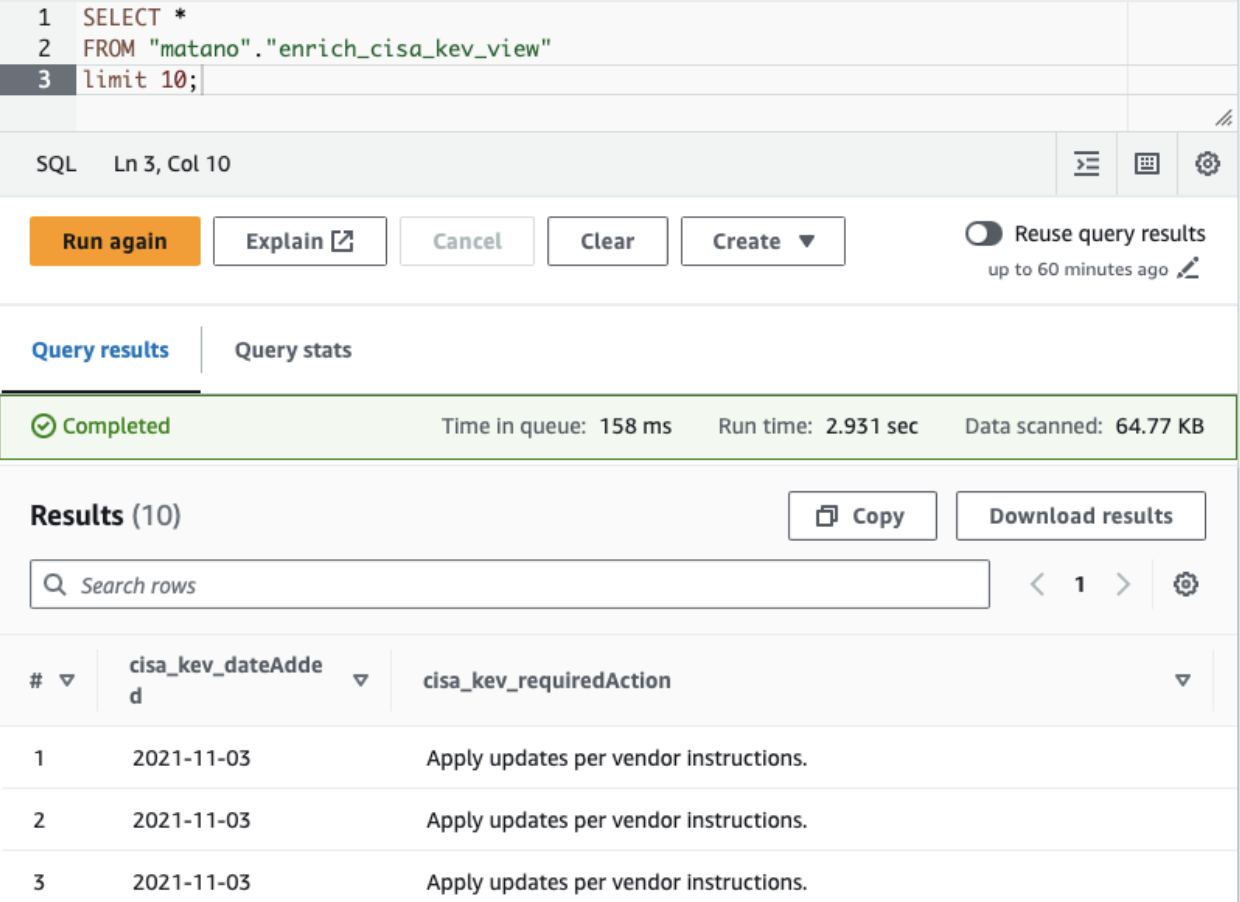Click the Search rows input field
The image size is (1240, 902).
tap(510, 584)
